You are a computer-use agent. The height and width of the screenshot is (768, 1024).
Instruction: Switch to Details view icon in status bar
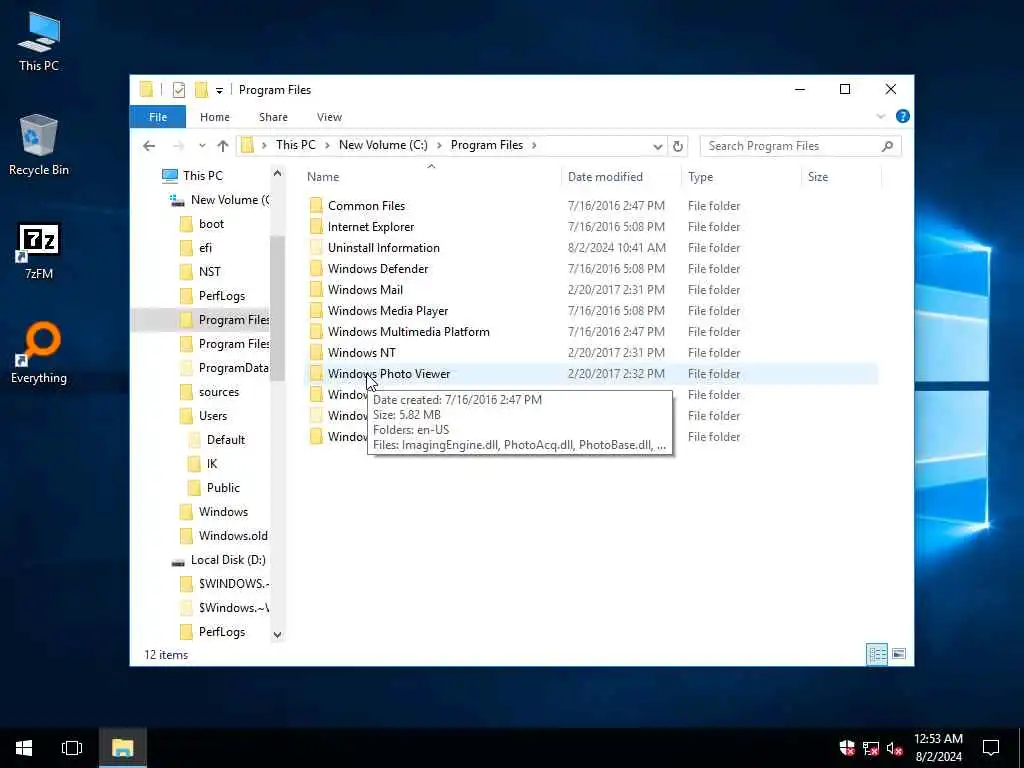pyautogui.click(x=876, y=654)
